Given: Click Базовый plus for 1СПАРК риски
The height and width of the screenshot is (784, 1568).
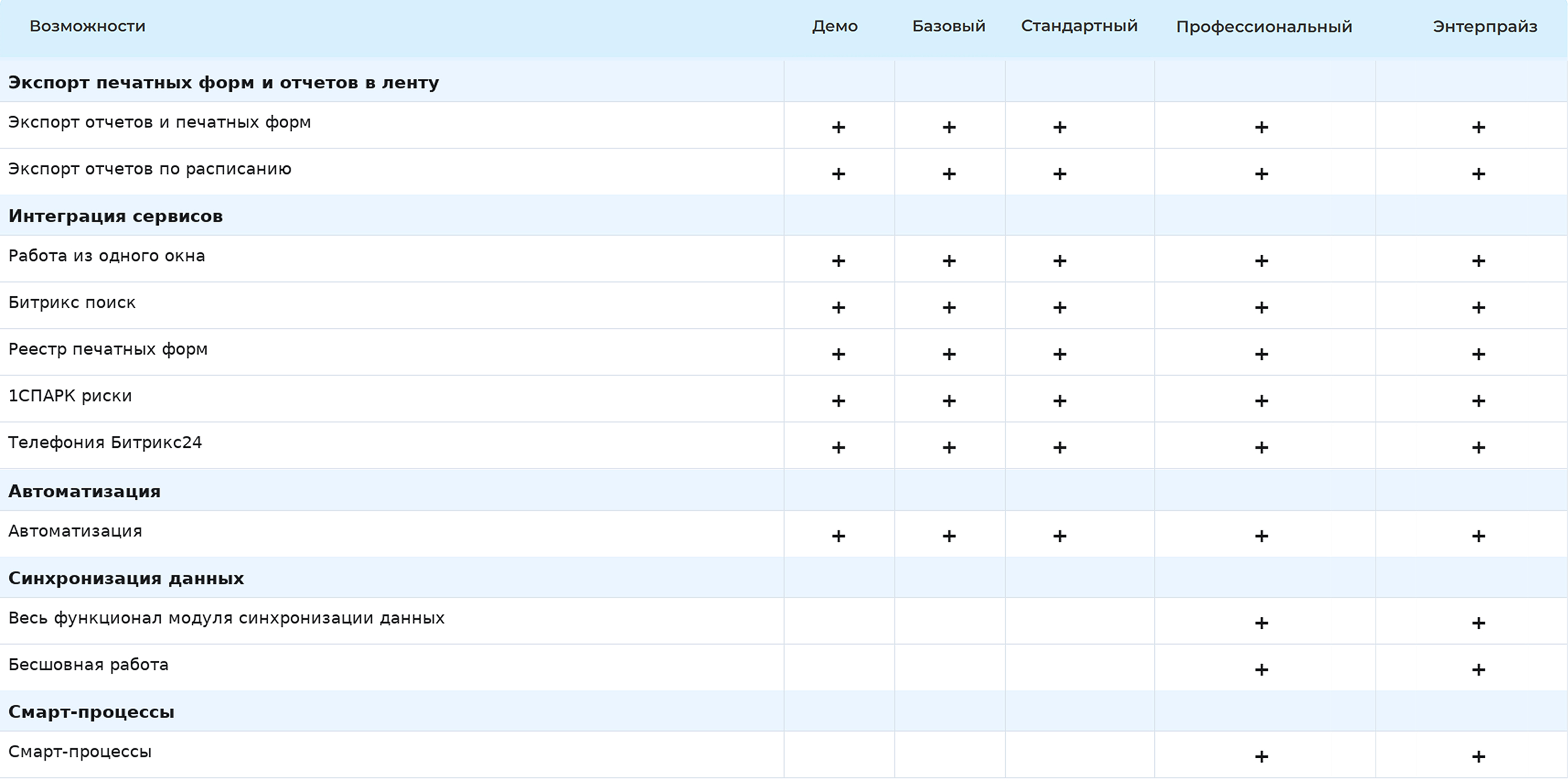Looking at the screenshot, I should click(x=949, y=402).
